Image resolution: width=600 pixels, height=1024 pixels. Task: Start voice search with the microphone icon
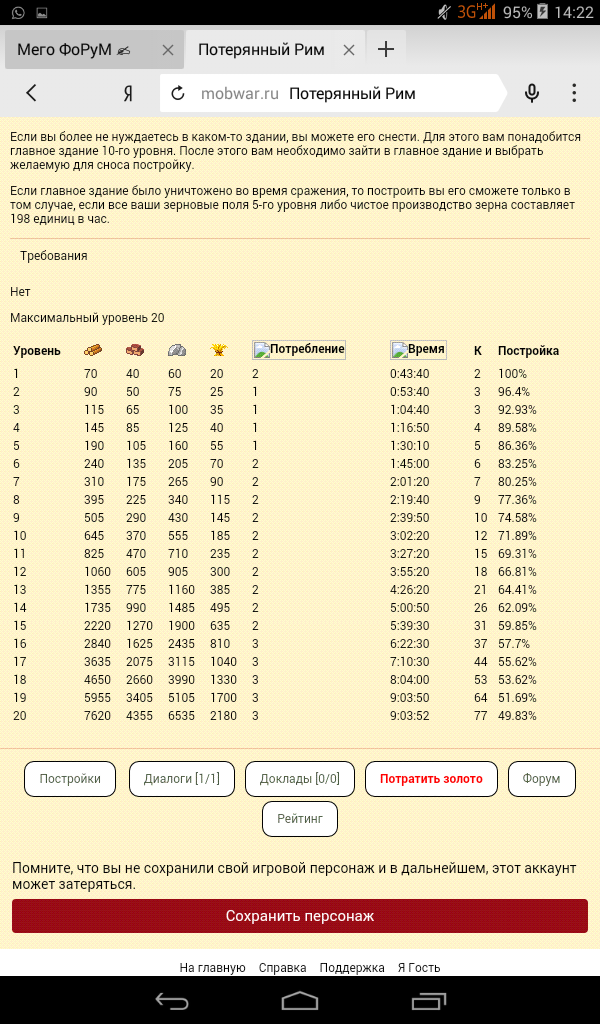[532, 93]
